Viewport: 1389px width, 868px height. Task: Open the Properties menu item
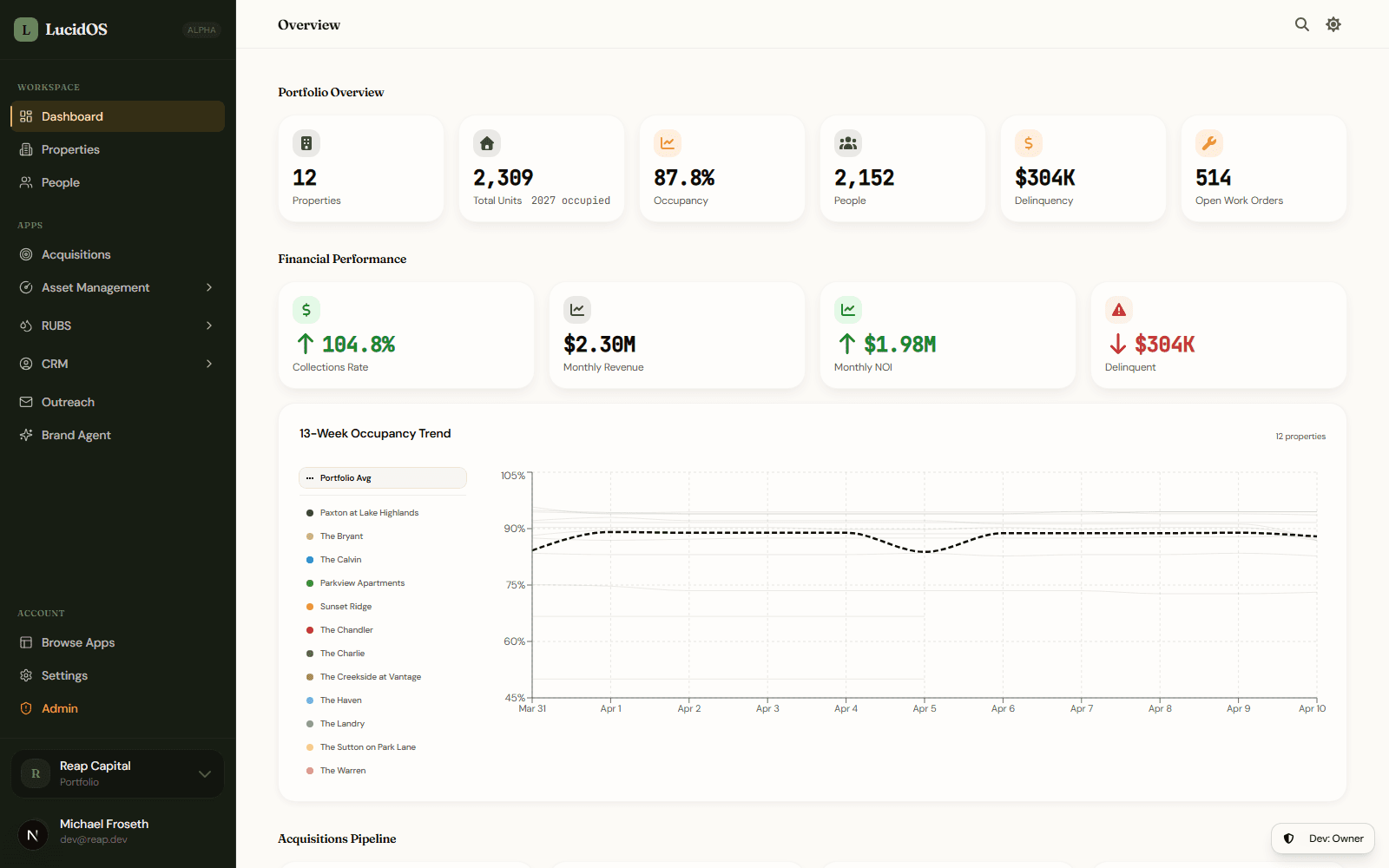[117, 149]
